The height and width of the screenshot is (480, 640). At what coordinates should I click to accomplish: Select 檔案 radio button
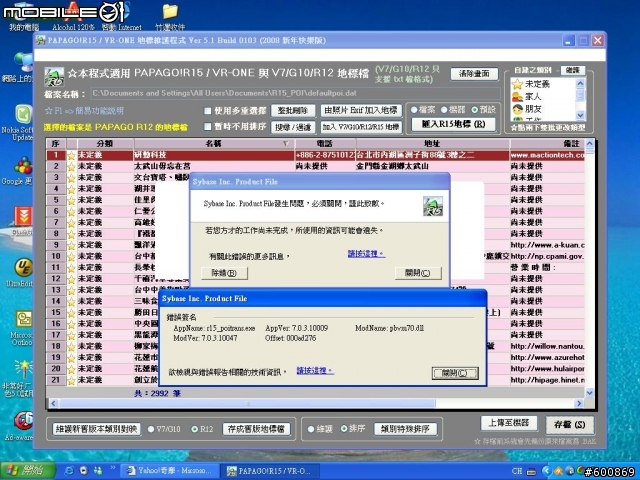pos(414,109)
